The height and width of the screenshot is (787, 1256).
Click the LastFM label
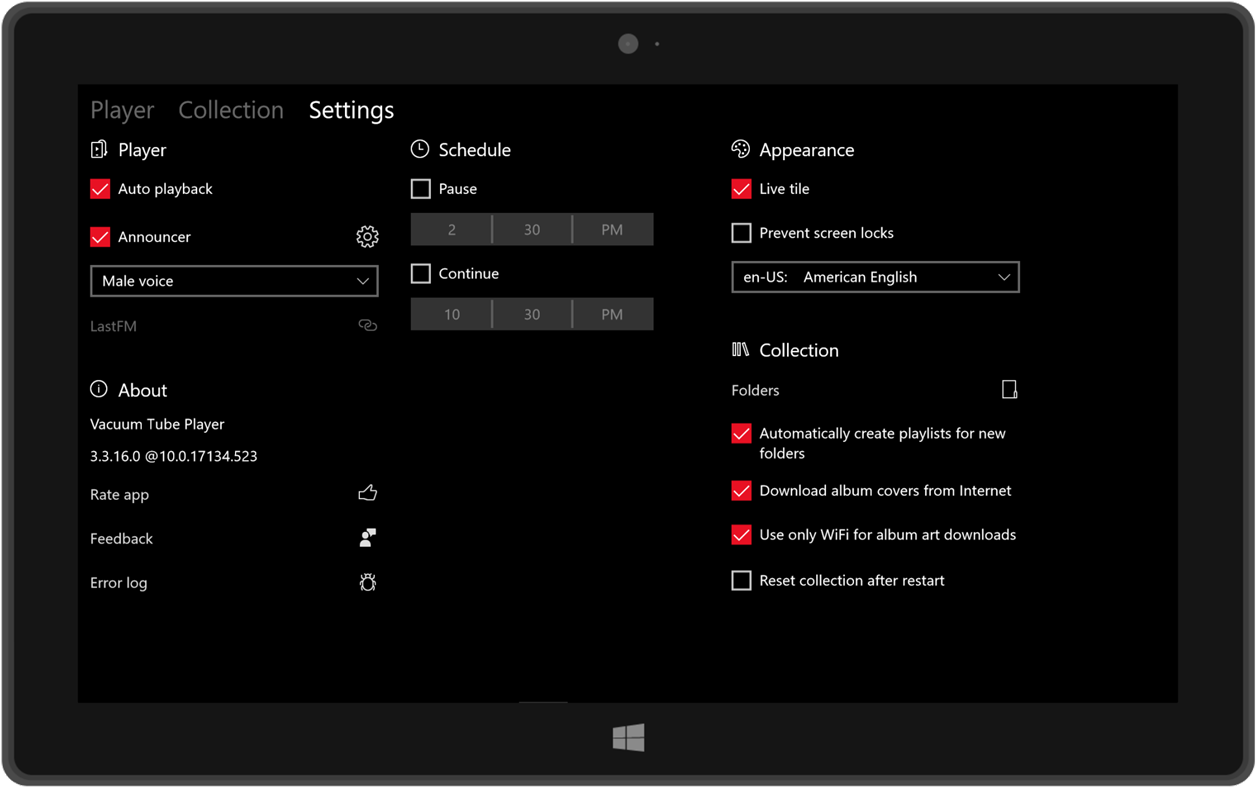coord(113,326)
